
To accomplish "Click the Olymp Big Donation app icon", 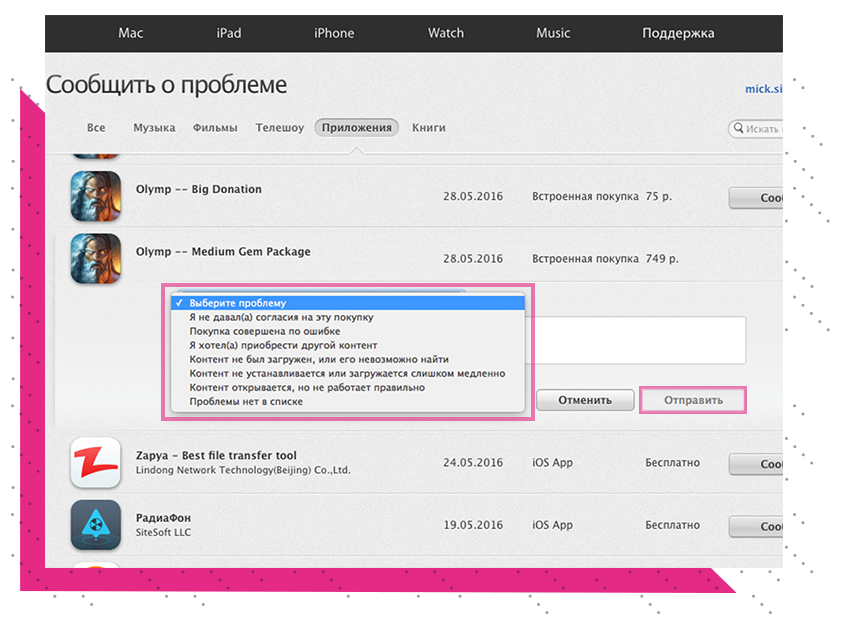I will [96, 196].
